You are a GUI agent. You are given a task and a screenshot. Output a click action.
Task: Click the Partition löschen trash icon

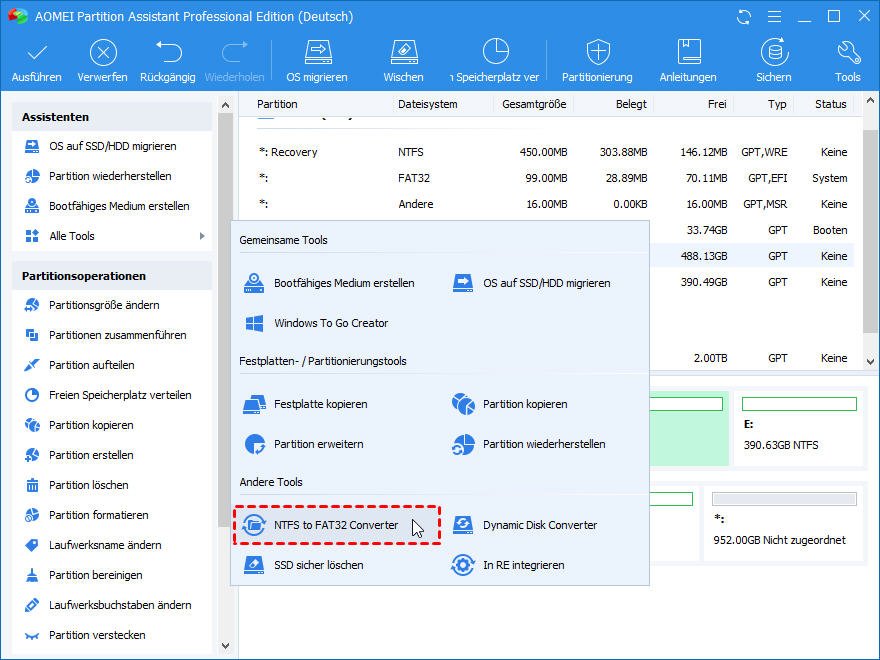click(33, 485)
